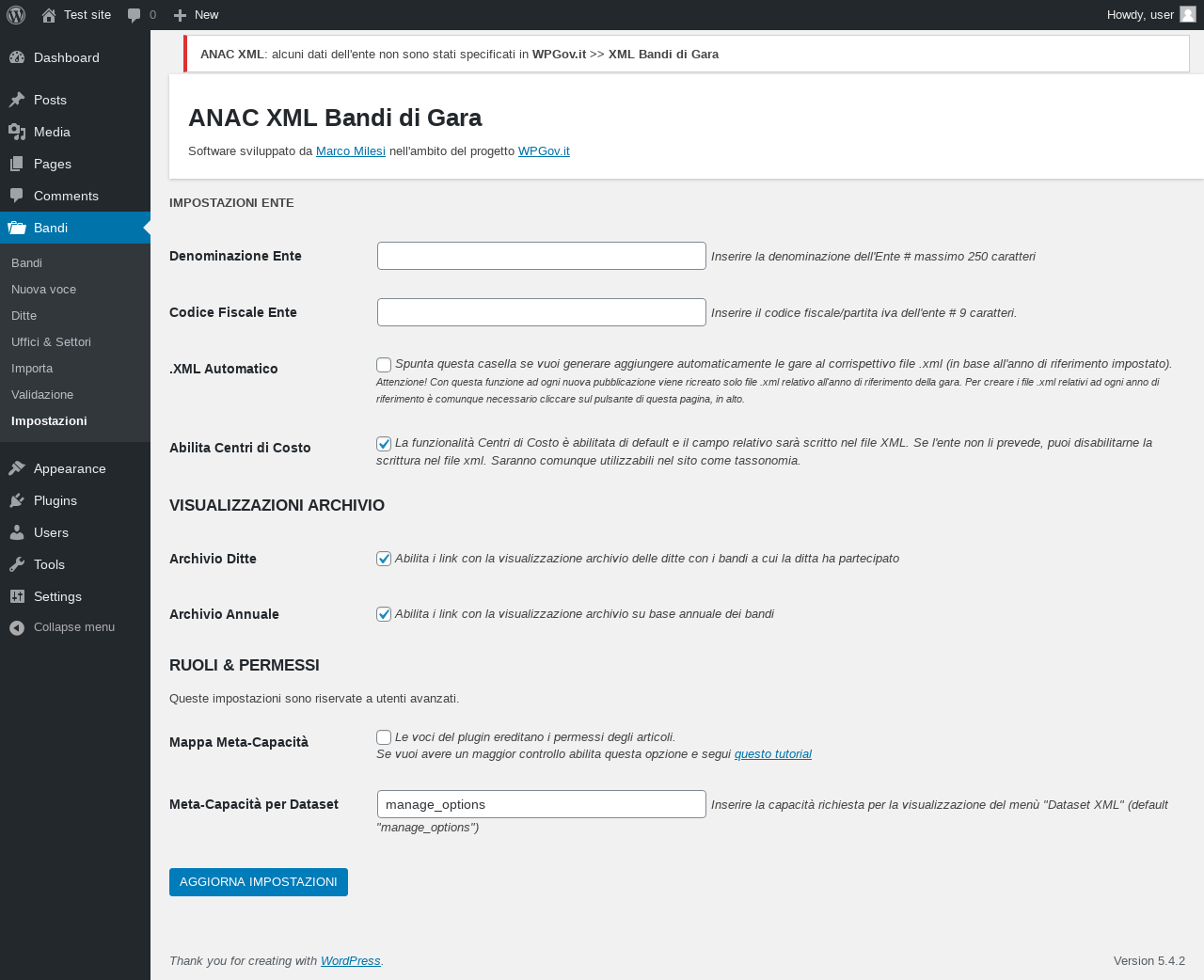Click the home icon beside Test site
The image size is (1204, 980).
point(49,15)
